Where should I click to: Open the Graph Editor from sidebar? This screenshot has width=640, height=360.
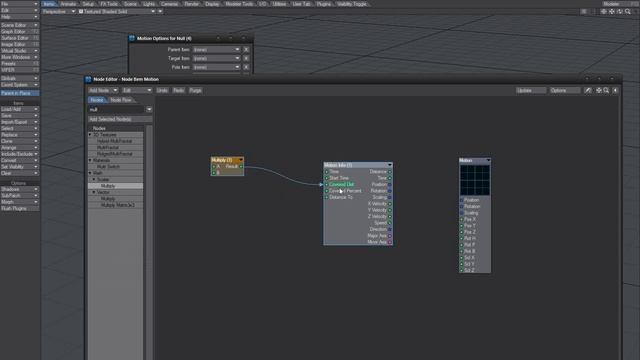point(19,31)
